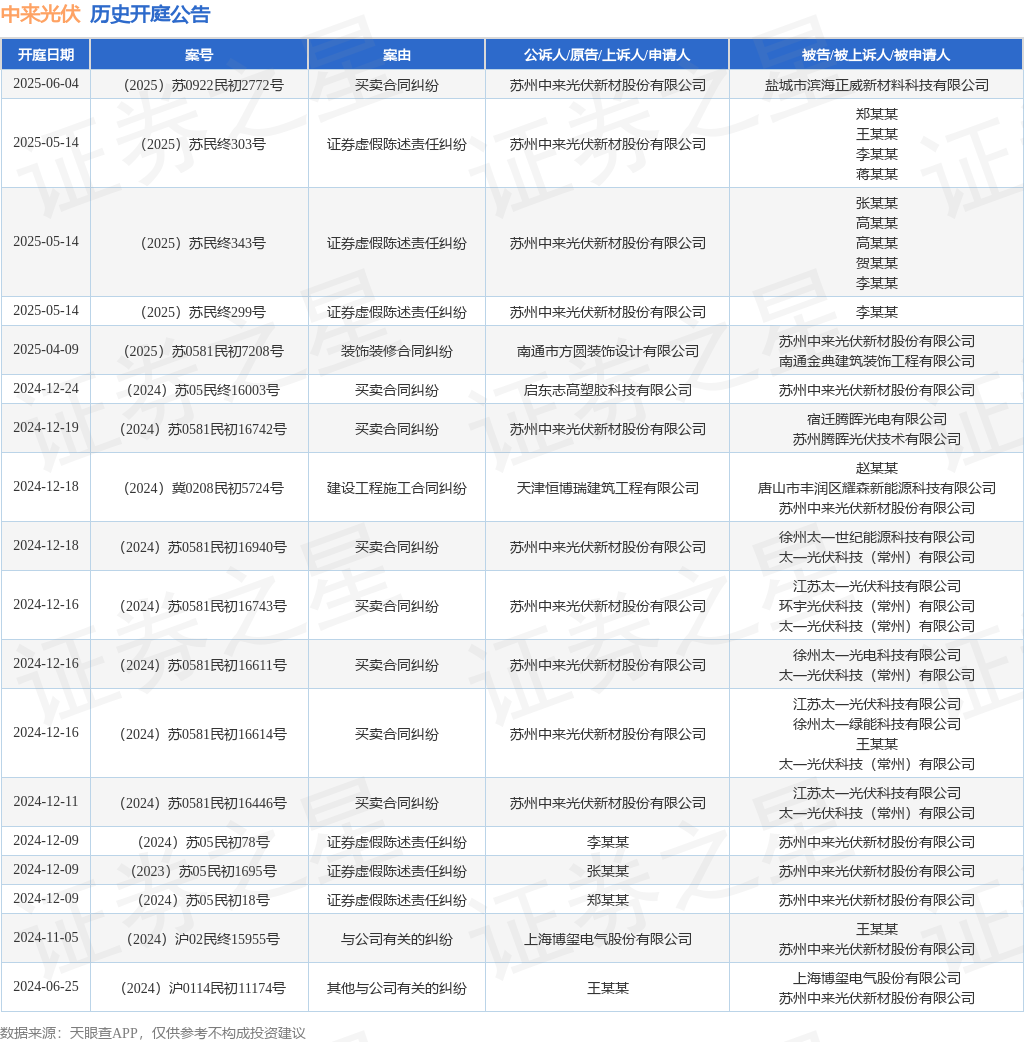Click the cause 装饰装修合同纠纷
This screenshot has height=1042, width=1024.
397,351
